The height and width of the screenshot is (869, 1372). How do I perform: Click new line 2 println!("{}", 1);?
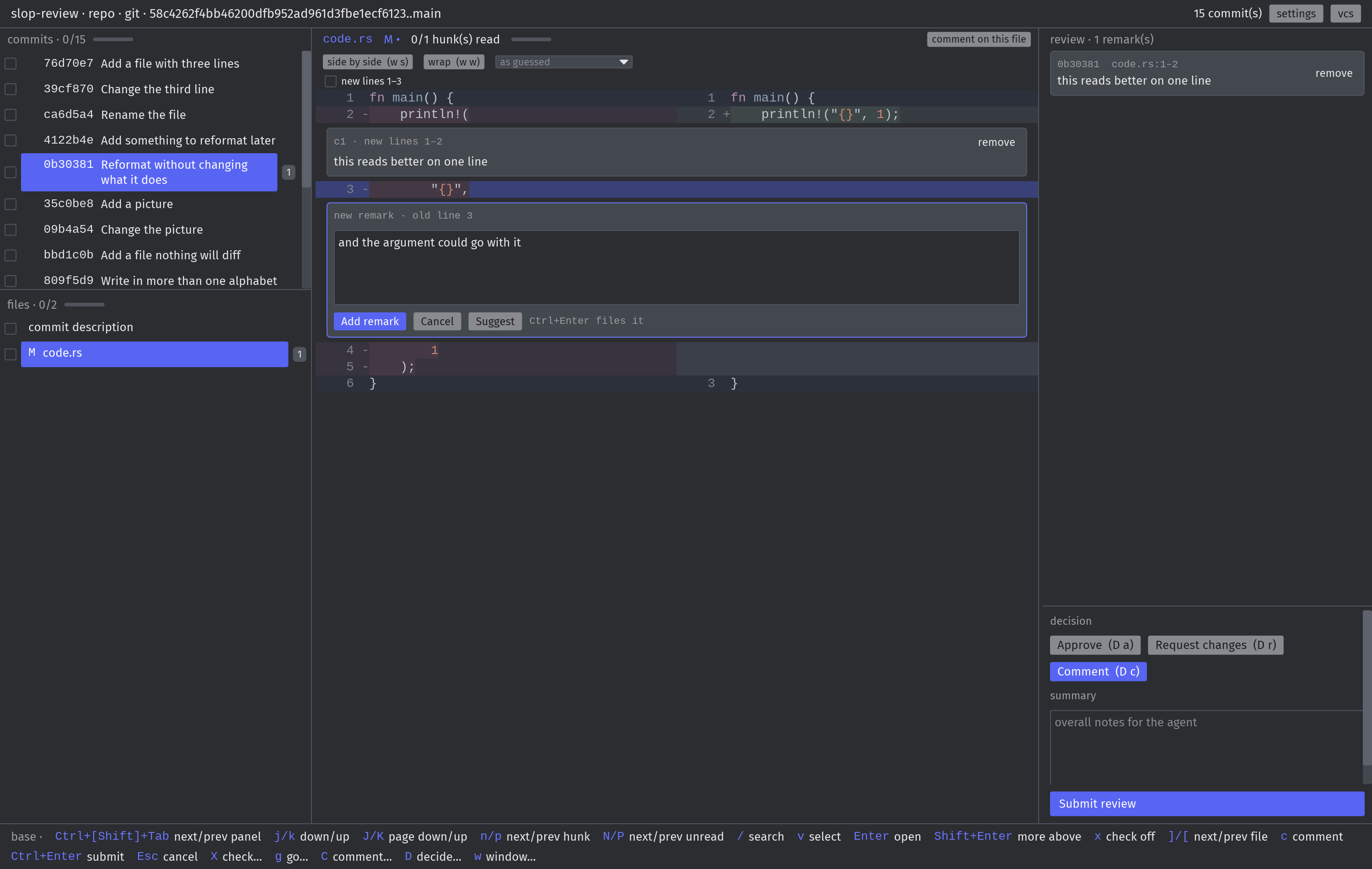(x=857, y=114)
